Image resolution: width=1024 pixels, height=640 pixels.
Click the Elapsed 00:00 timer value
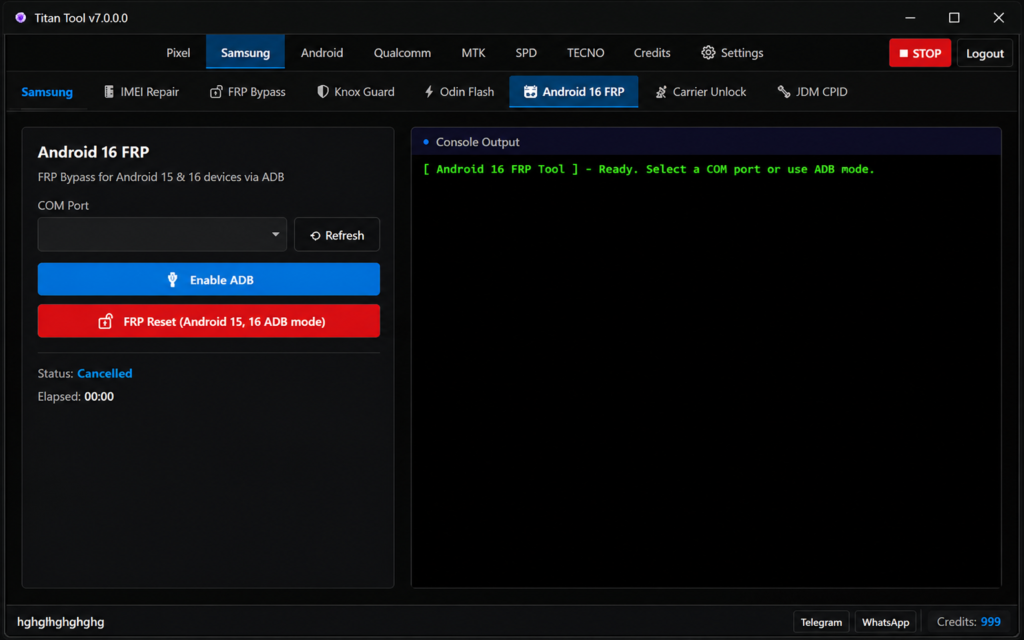coord(99,396)
